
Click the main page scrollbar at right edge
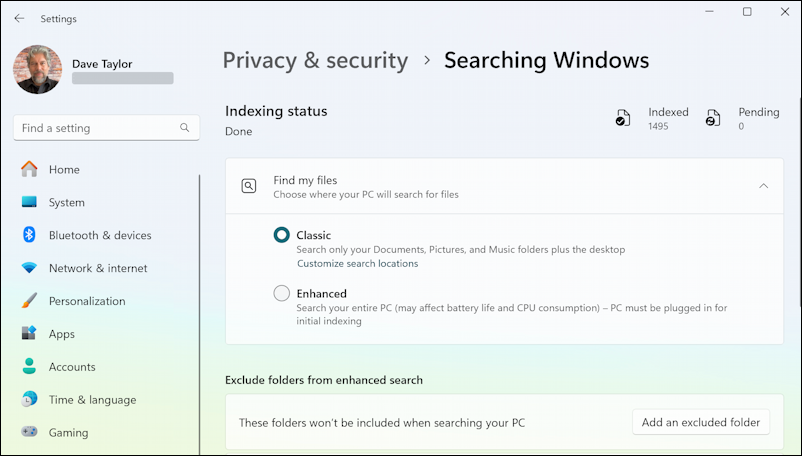point(799,204)
